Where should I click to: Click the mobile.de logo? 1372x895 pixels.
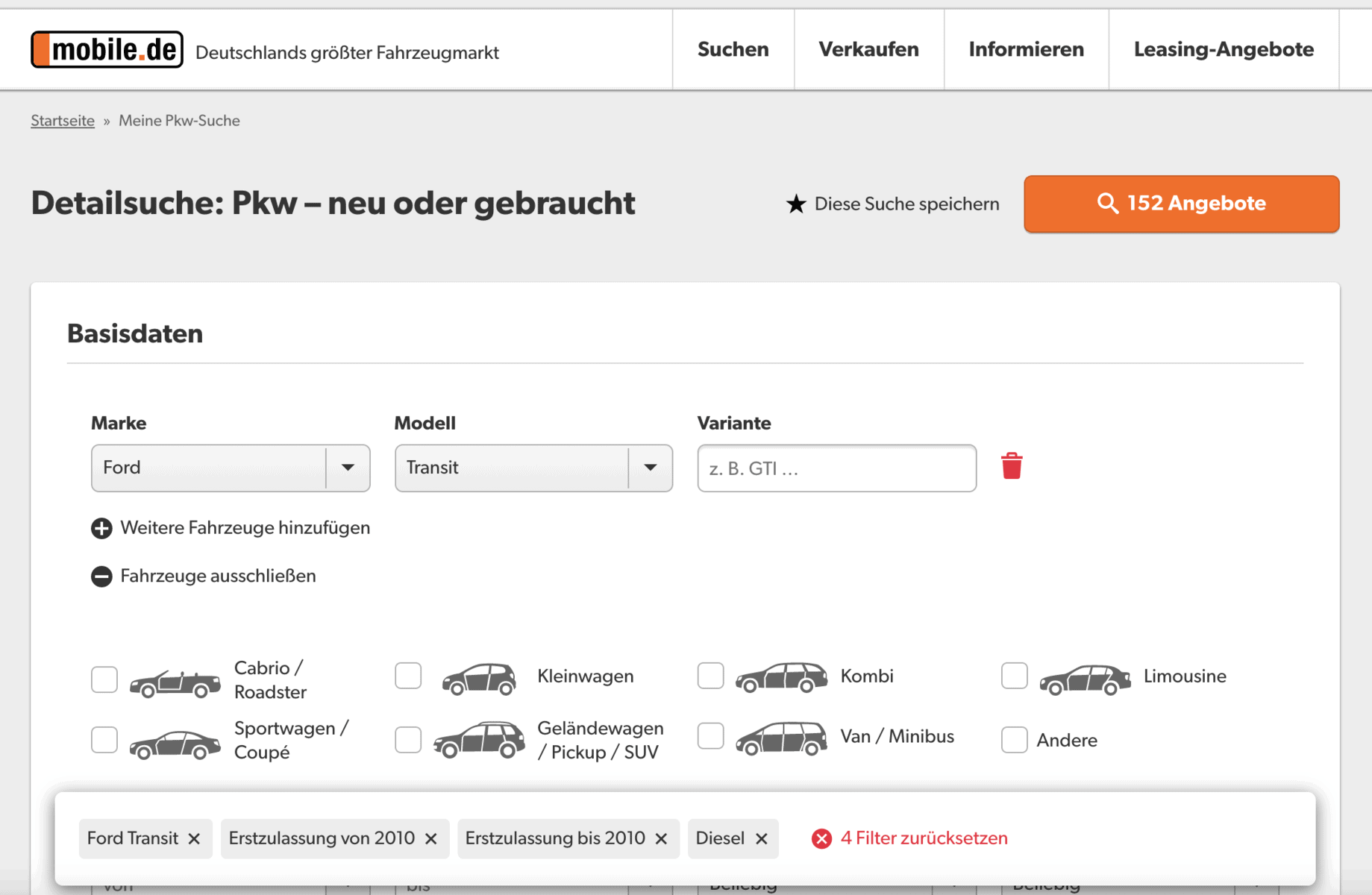[x=107, y=50]
